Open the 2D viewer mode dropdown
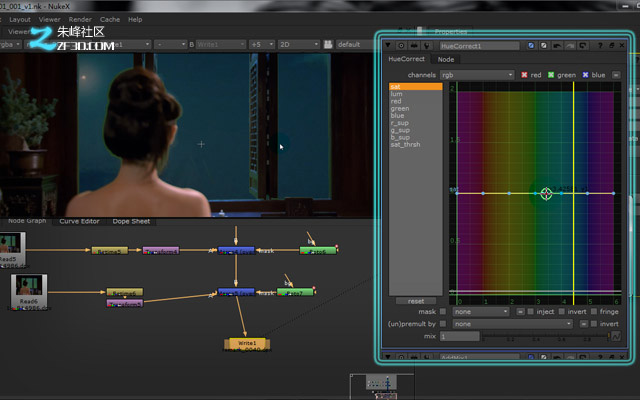Screen dimensions: 640x400 298,44
